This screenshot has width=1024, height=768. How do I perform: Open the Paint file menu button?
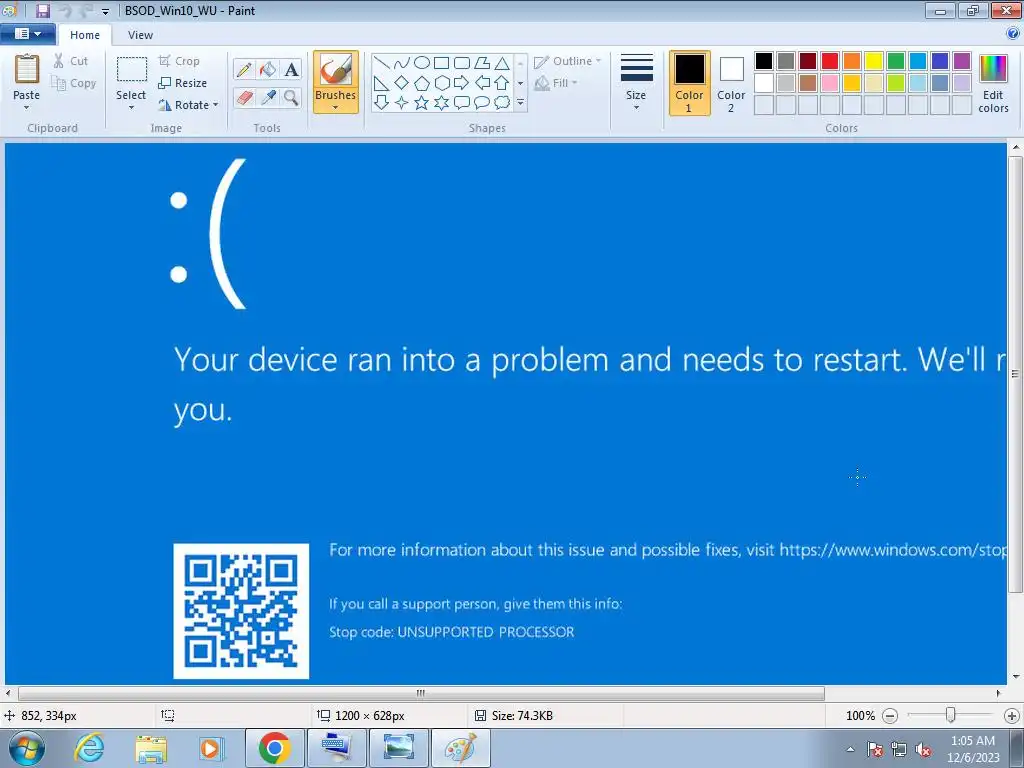(x=27, y=34)
